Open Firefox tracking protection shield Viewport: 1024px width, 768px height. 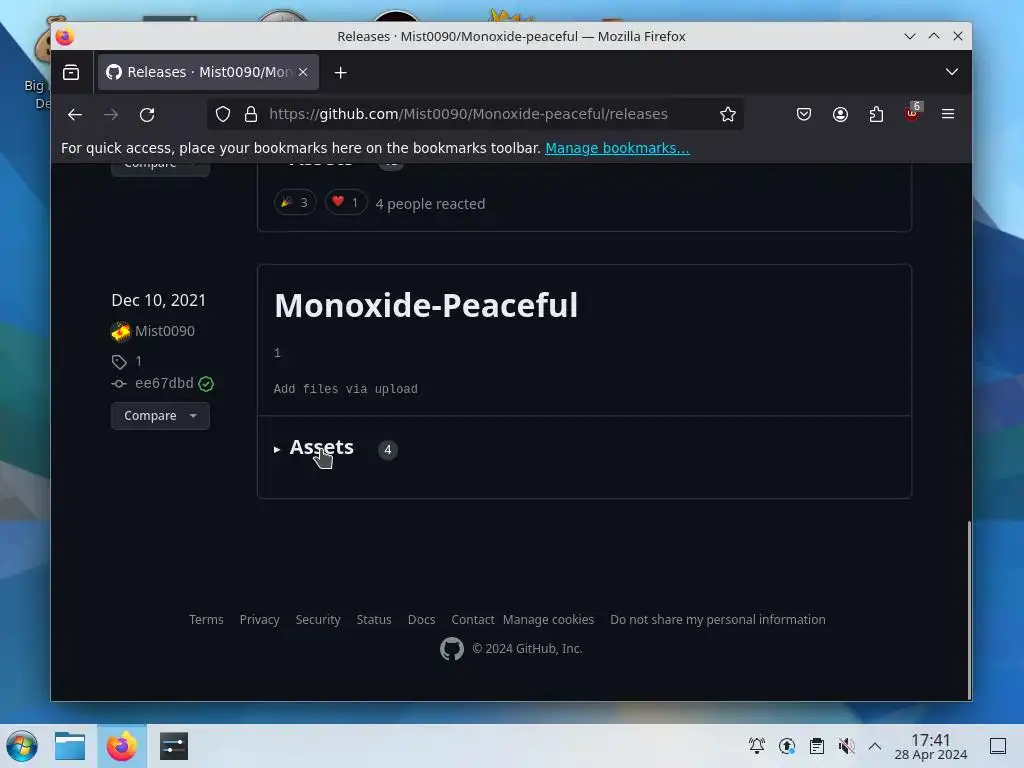pyautogui.click(x=223, y=114)
